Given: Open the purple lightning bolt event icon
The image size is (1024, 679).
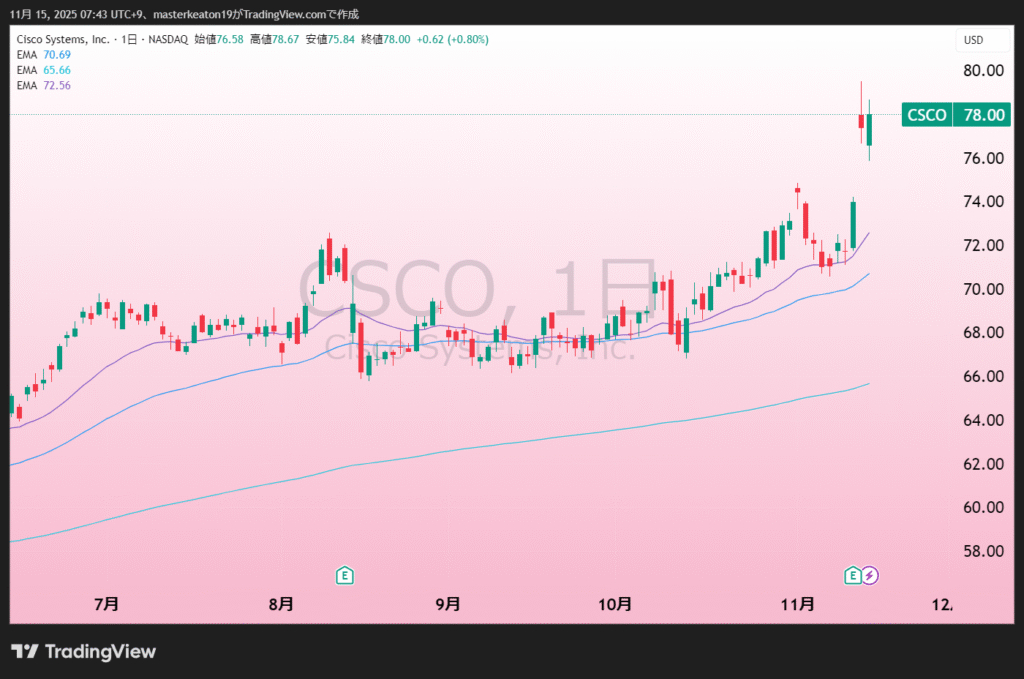Looking at the screenshot, I should coord(870,575).
